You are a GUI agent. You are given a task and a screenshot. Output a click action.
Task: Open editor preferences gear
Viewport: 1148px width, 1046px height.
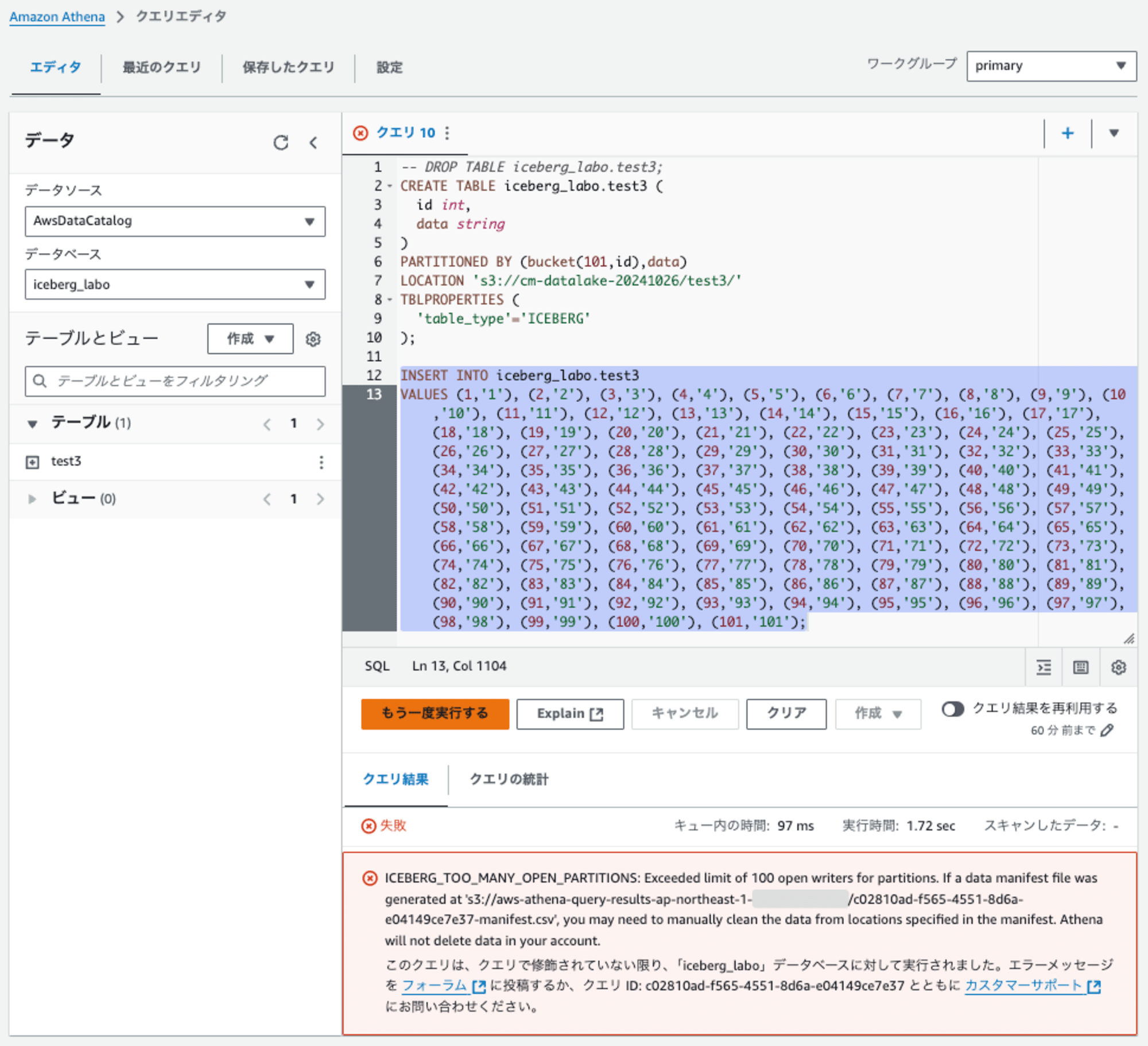(1119, 667)
